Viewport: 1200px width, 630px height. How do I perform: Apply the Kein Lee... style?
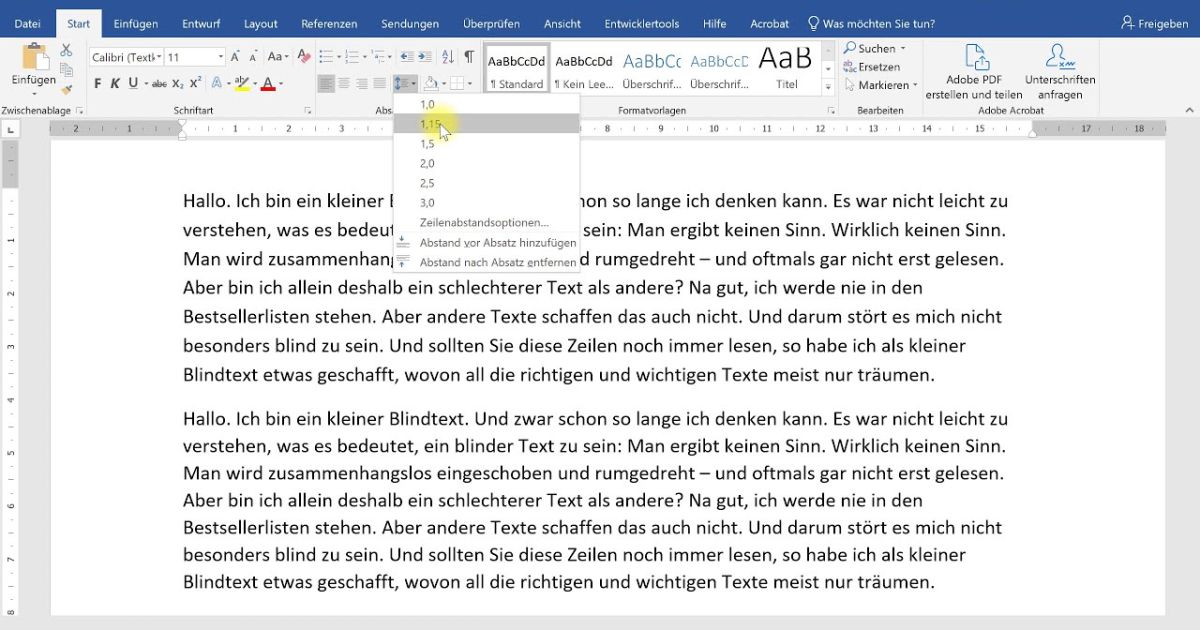point(584,68)
